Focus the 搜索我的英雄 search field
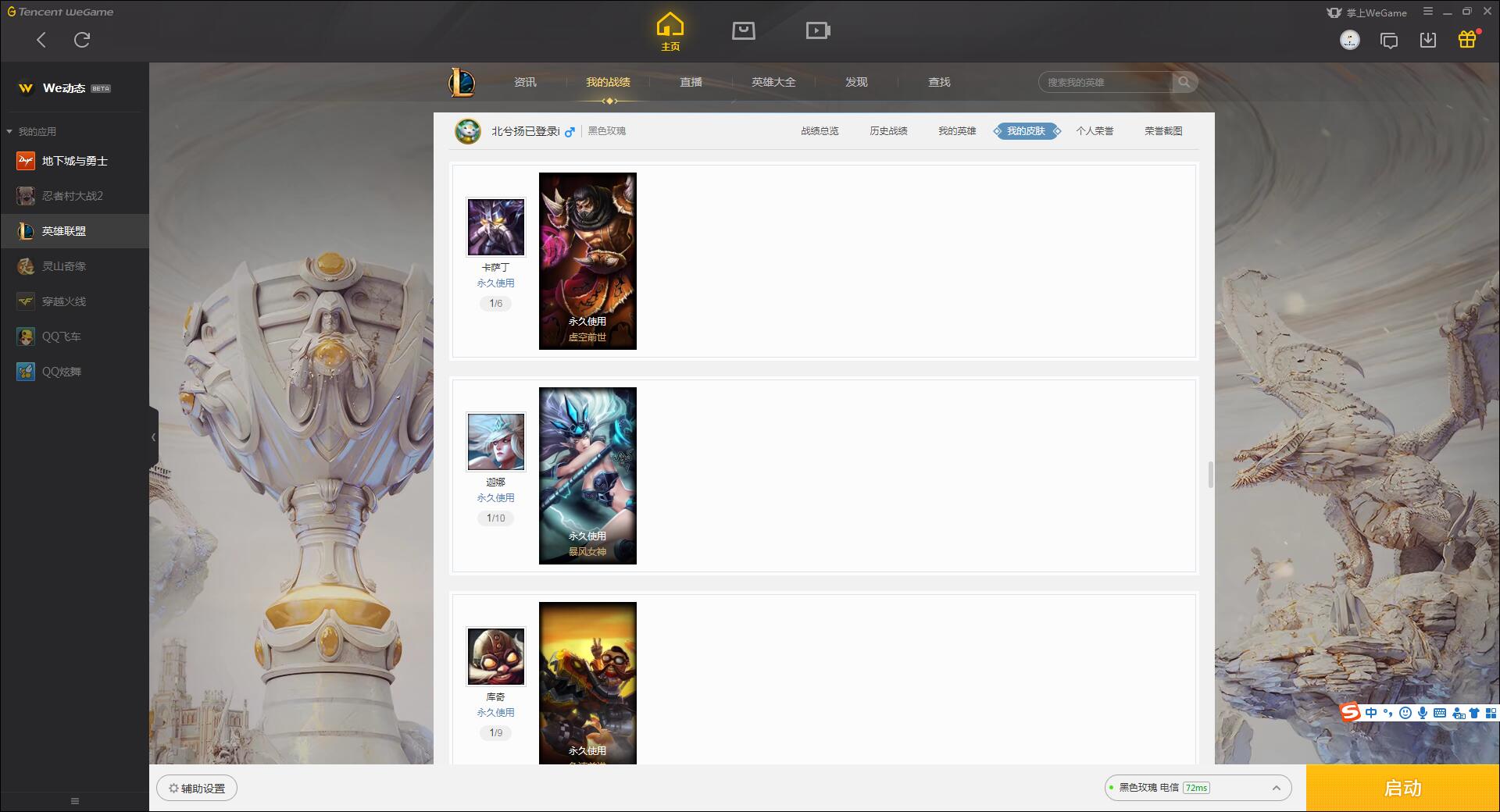The width and height of the screenshot is (1500, 812). click(1105, 82)
